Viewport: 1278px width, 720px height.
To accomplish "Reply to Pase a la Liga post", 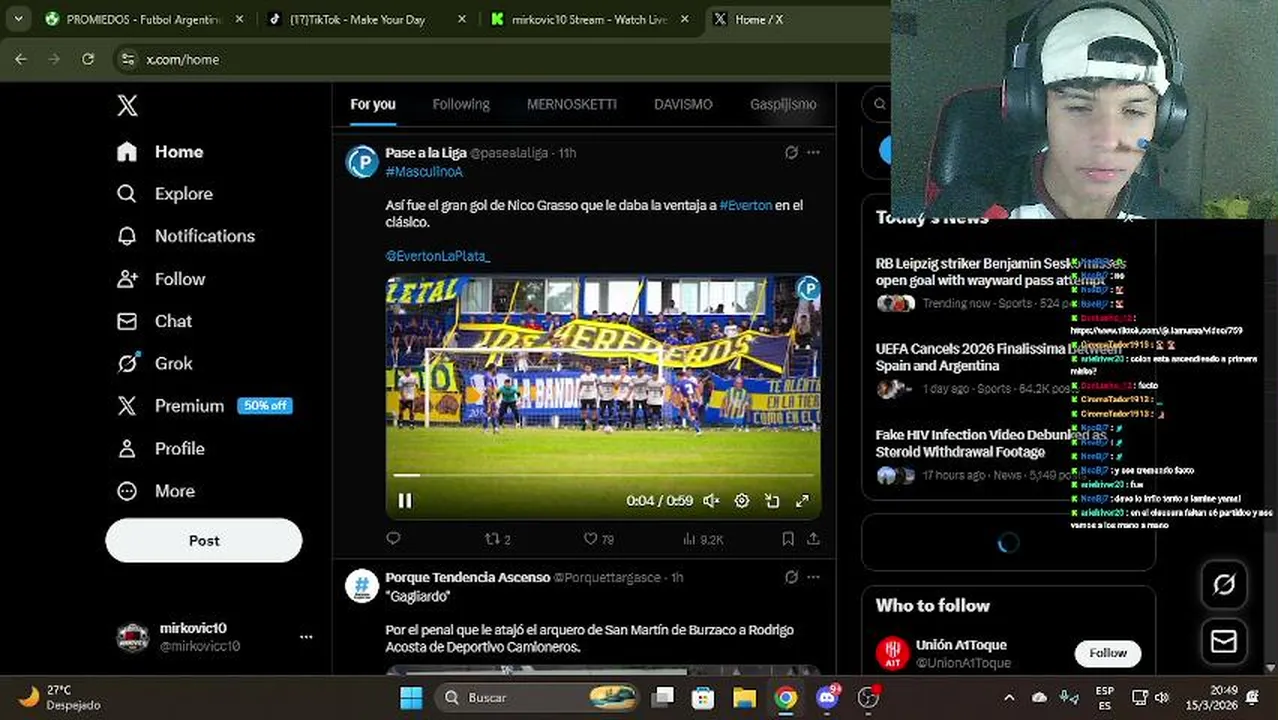I will 393,539.
